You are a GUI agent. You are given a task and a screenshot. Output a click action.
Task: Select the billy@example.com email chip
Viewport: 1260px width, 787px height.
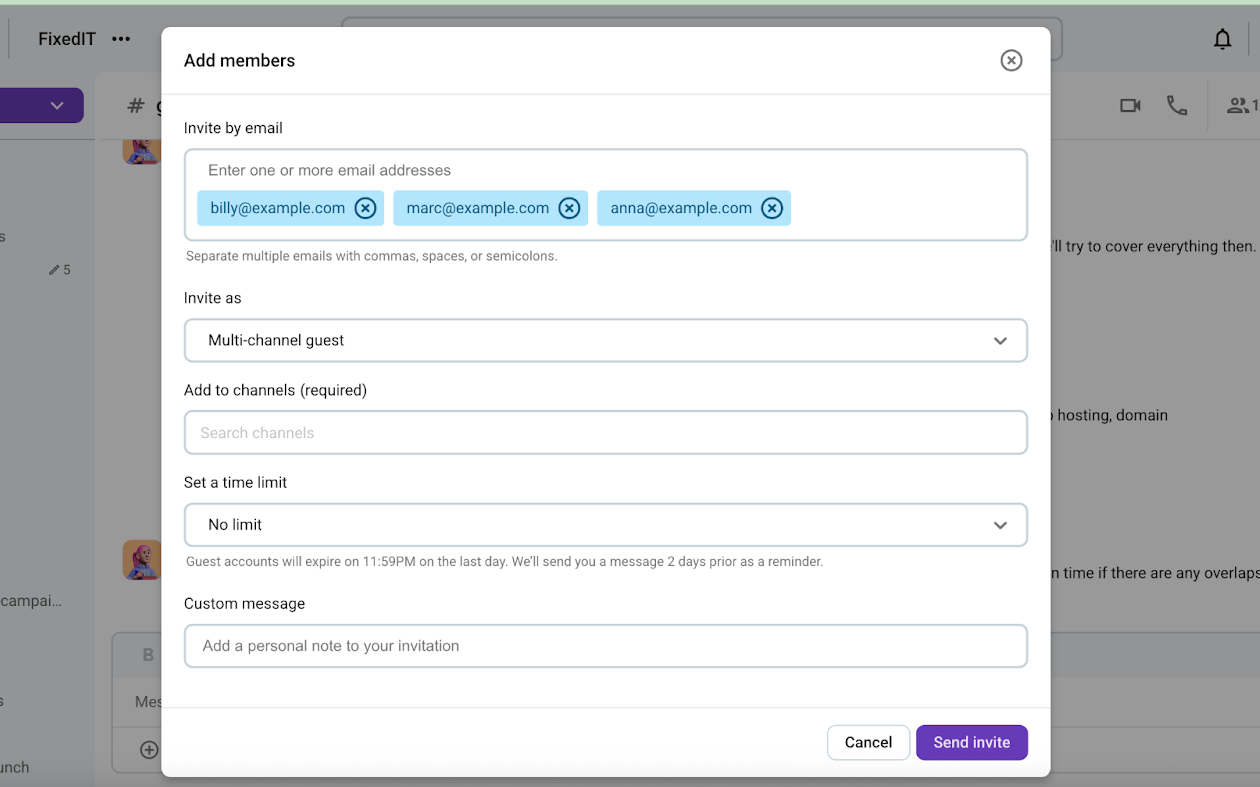tap(277, 208)
